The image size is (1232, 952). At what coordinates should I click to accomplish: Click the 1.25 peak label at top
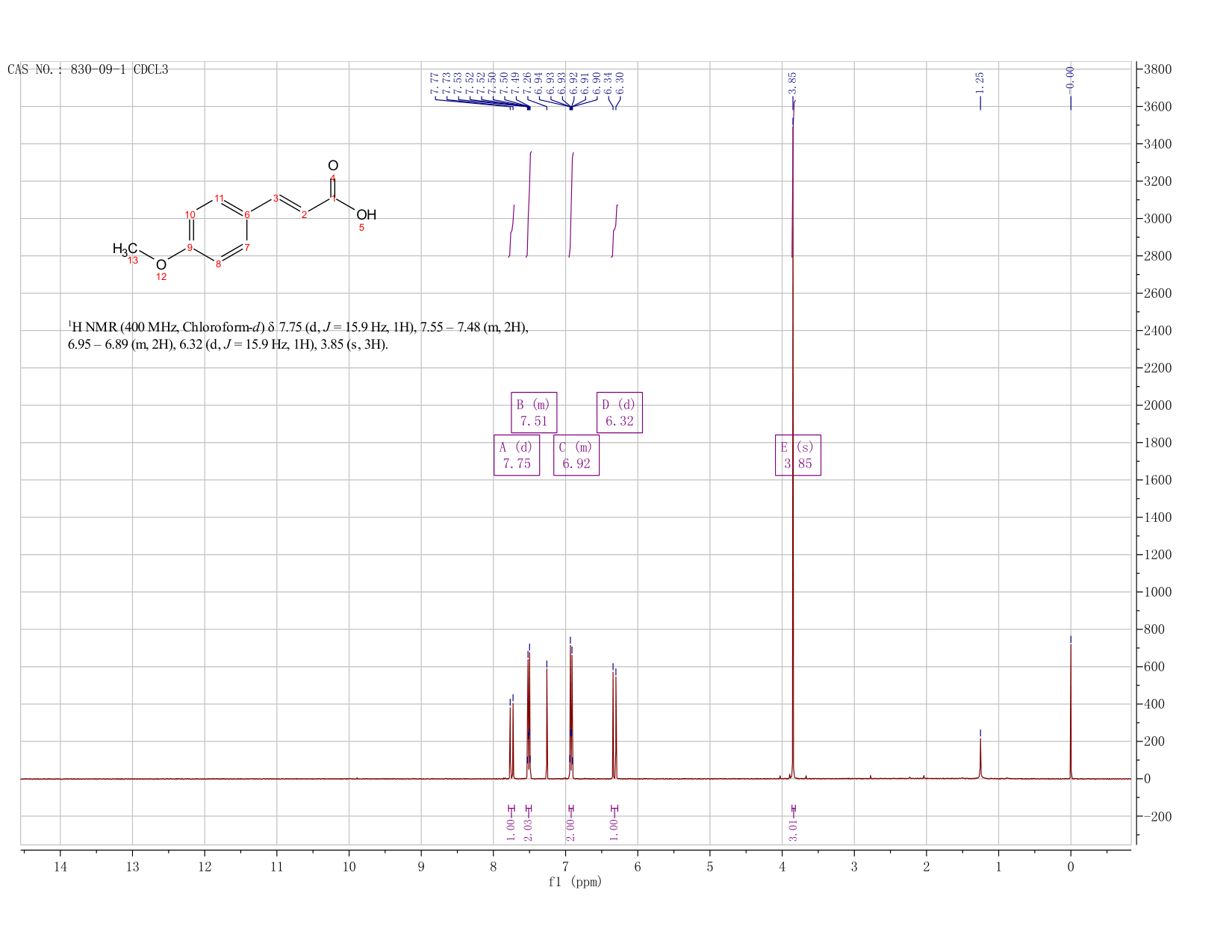click(980, 82)
